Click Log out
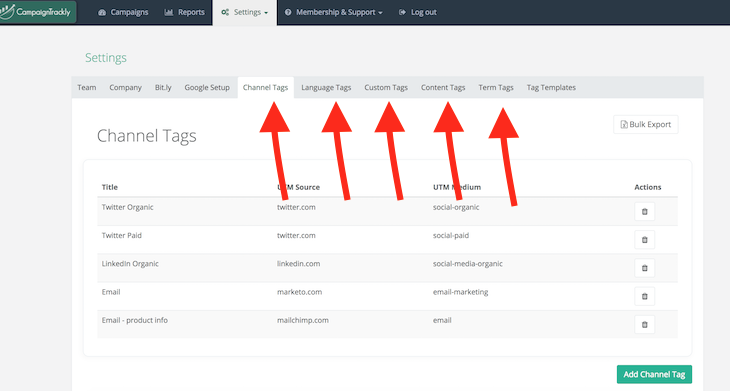This screenshot has height=391, width=730. [418, 12]
